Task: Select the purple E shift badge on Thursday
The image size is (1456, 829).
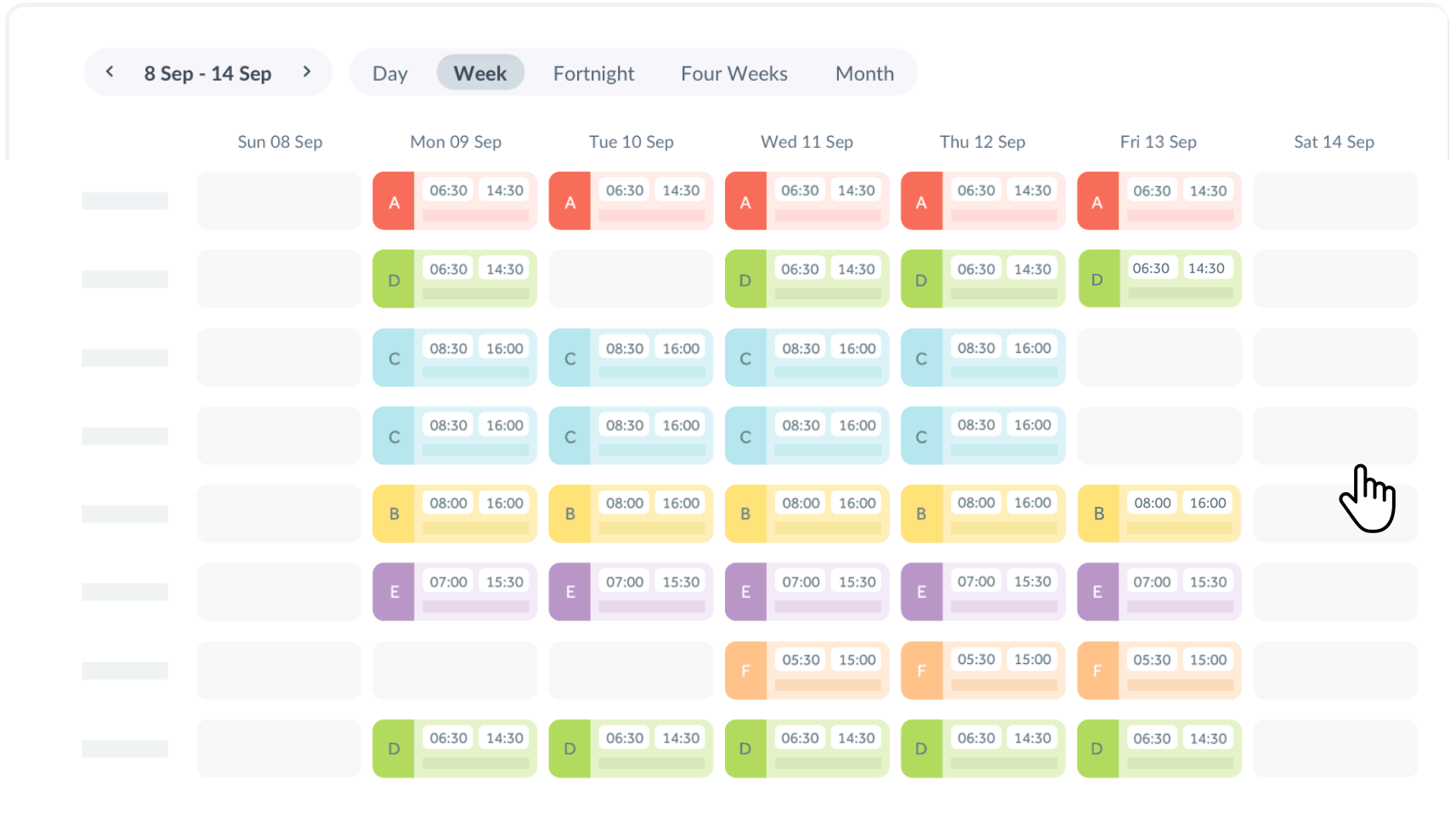Action: click(x=921, y=592)
